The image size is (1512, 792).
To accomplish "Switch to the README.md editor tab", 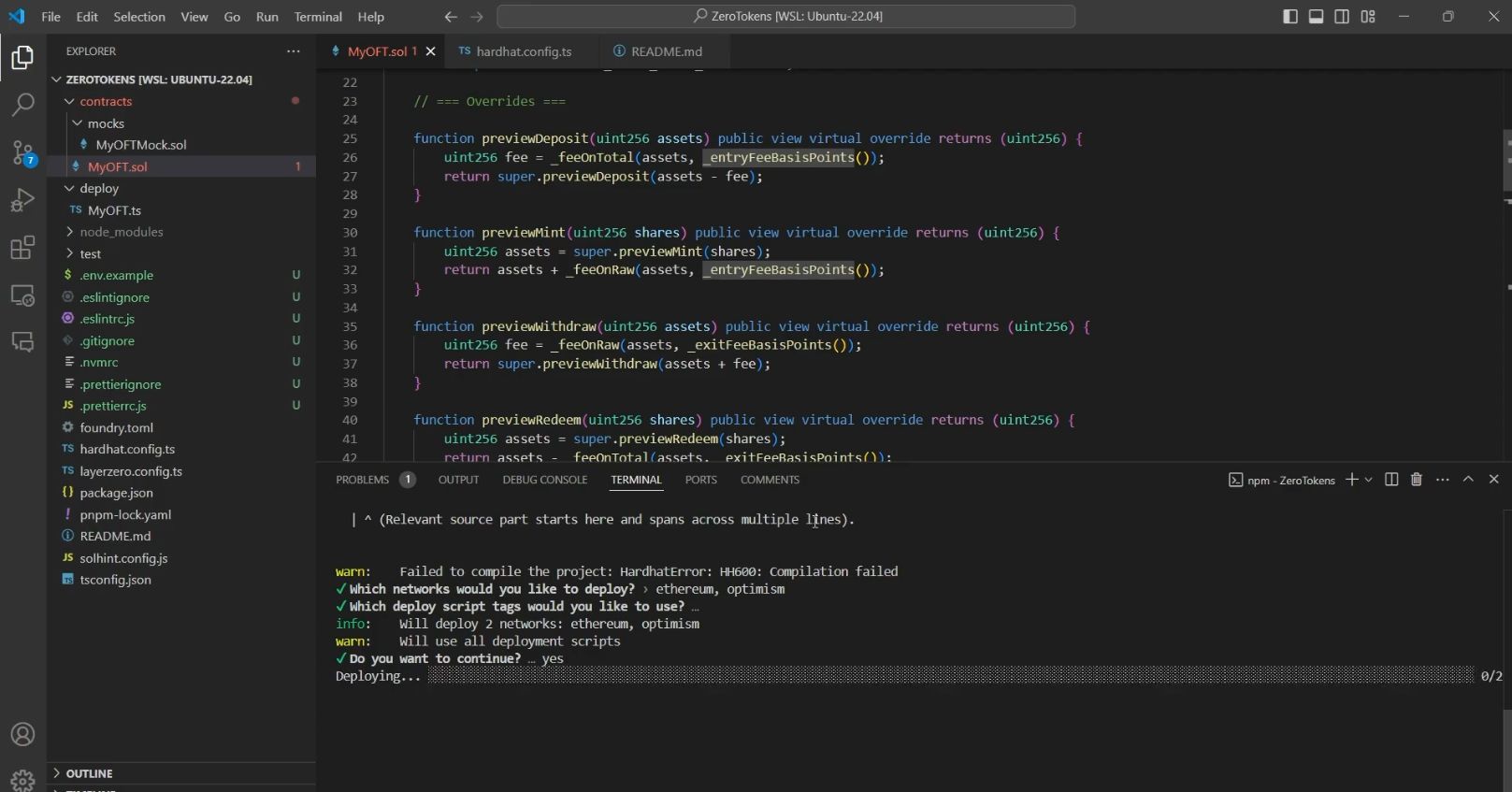I will (x=666, y=51).
